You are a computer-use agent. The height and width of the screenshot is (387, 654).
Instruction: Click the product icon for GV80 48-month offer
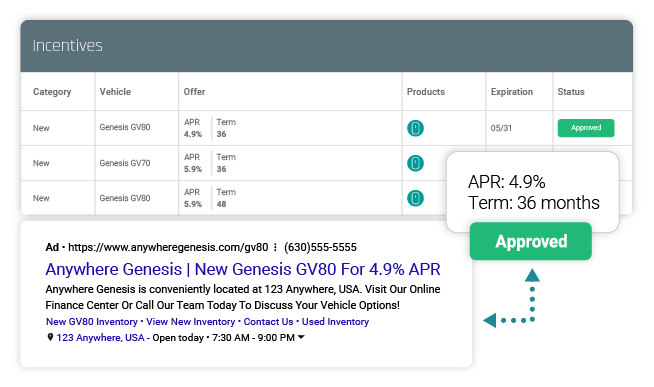[x=415, y=198]
